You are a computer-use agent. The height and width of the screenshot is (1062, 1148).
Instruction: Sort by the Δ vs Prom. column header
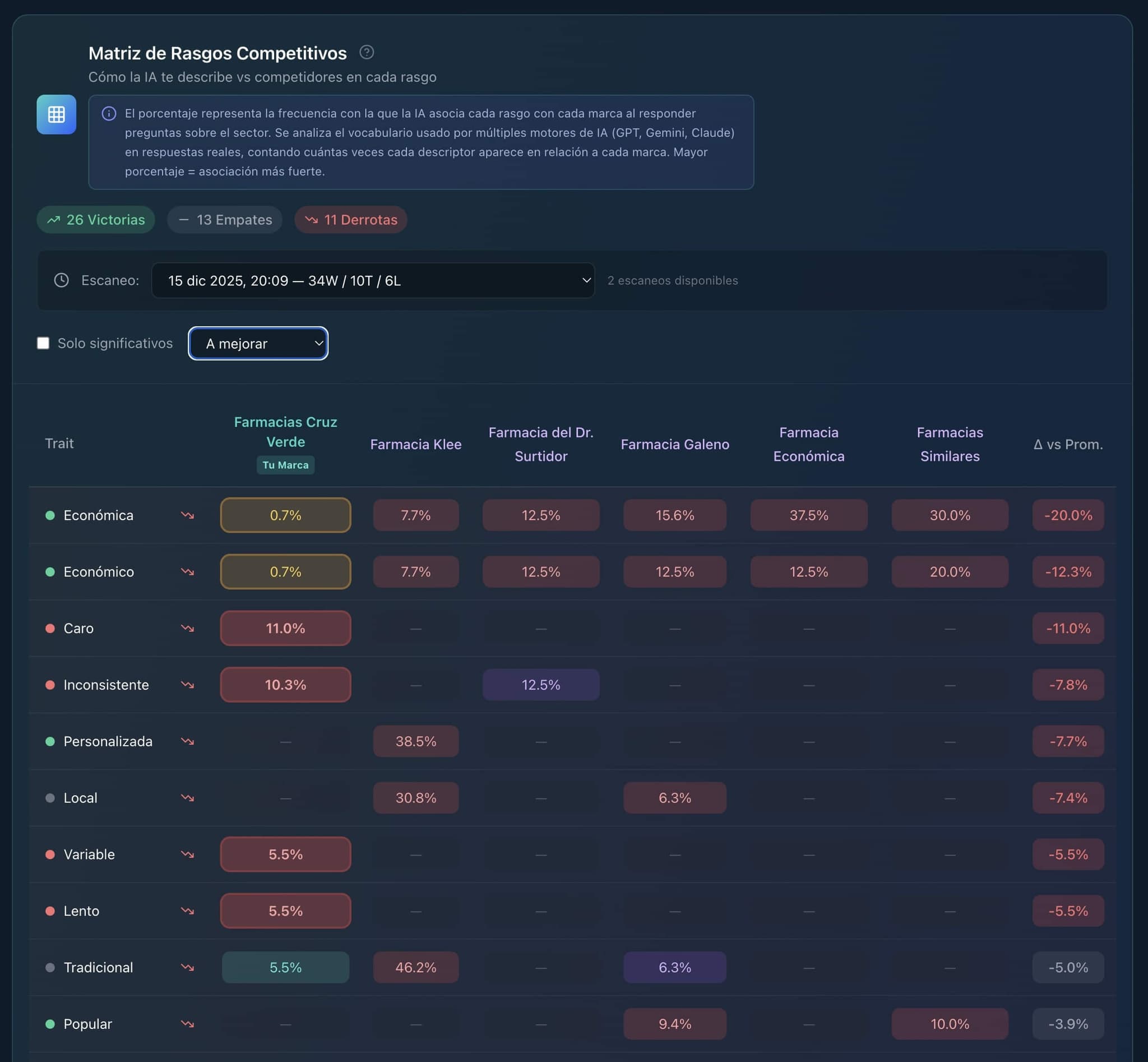[1067, 444]
